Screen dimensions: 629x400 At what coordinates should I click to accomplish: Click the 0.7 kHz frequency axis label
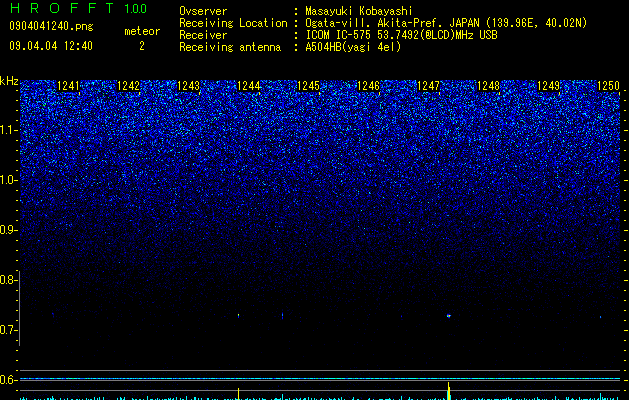[9, 330]
